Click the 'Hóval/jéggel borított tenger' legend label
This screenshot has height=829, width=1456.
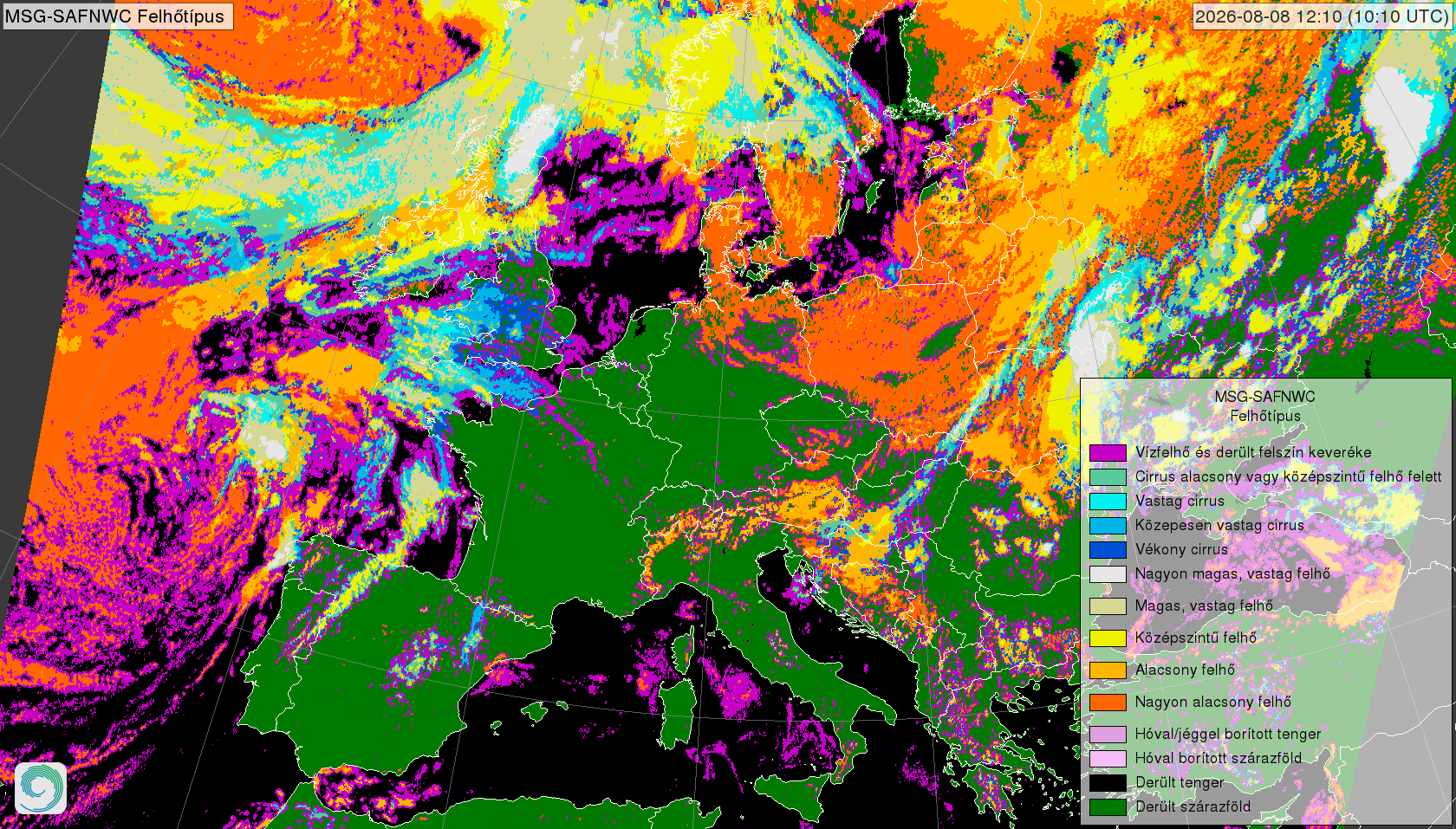click(1228, 734)
